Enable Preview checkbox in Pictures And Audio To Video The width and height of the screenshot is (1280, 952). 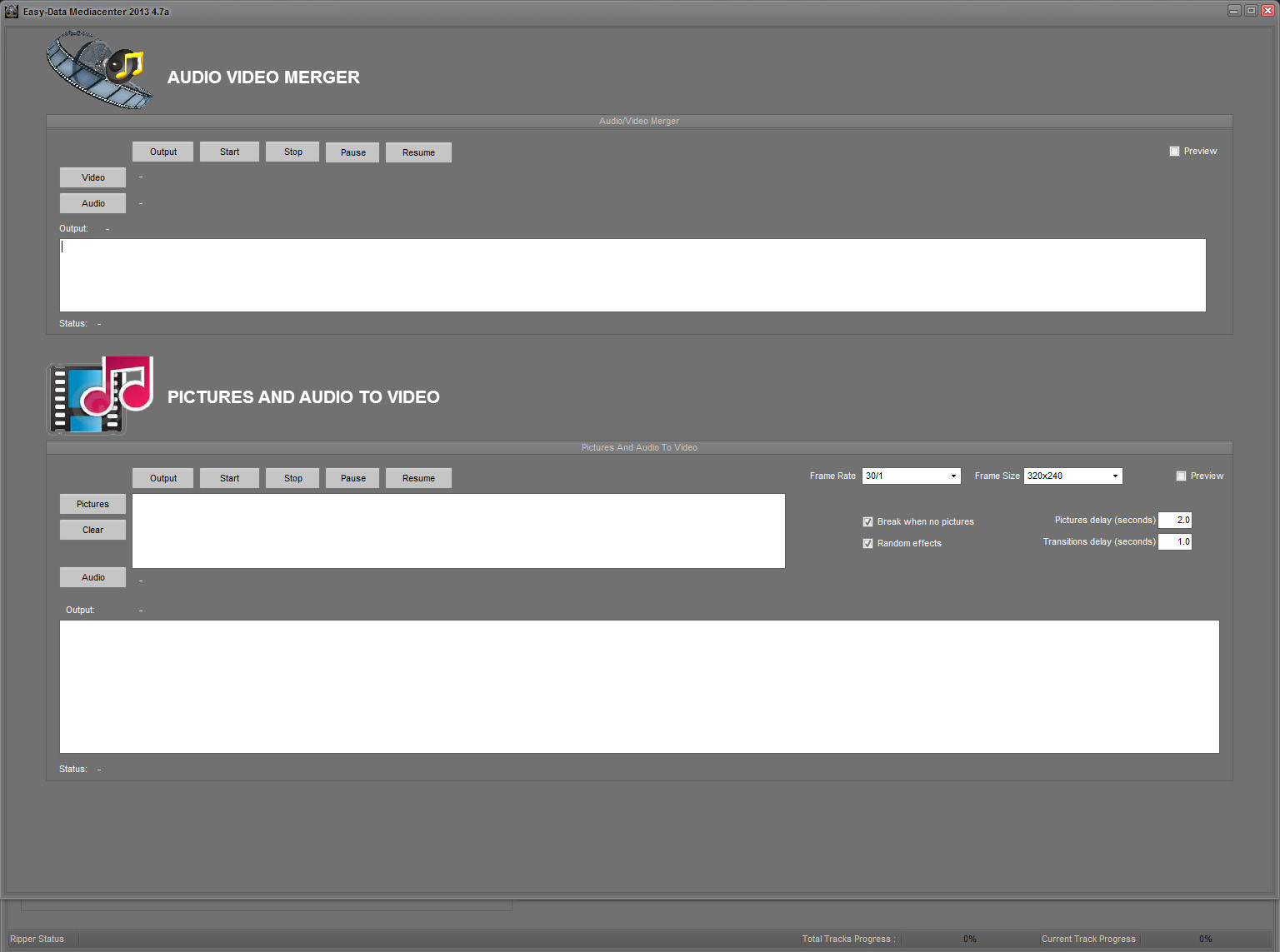click(1181, 476)
